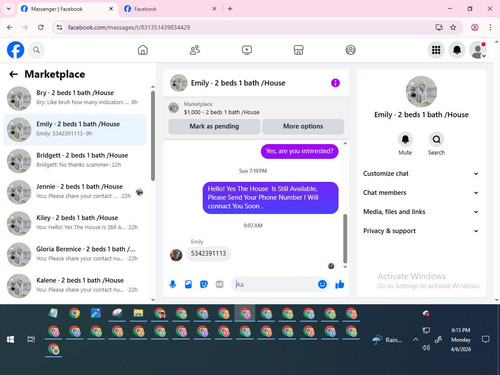
Task: Open Bry - 2 beds 1 bath conversation
Action: [x=75, y=98]
